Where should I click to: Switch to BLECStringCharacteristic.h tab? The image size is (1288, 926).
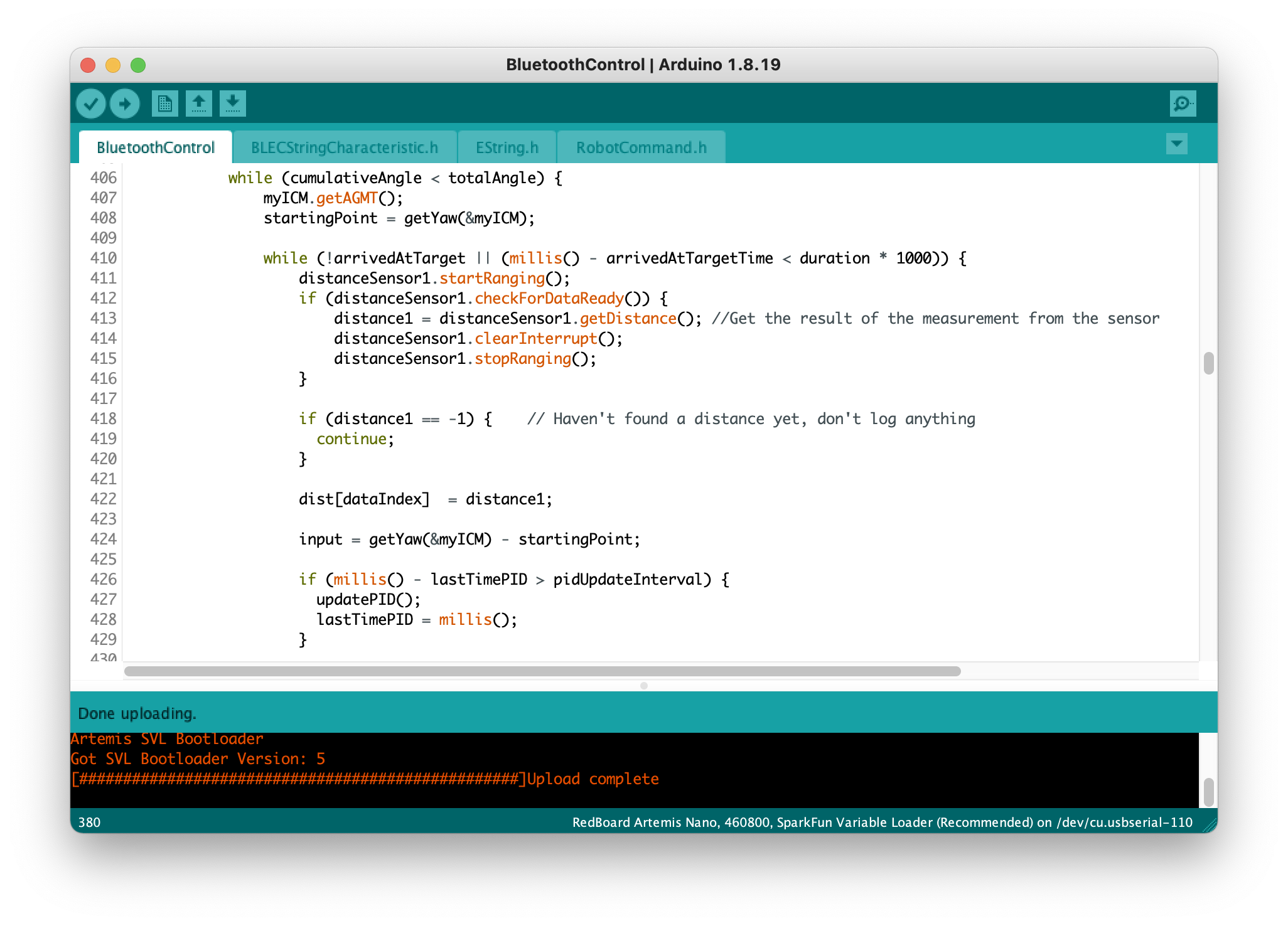[345, 147]
